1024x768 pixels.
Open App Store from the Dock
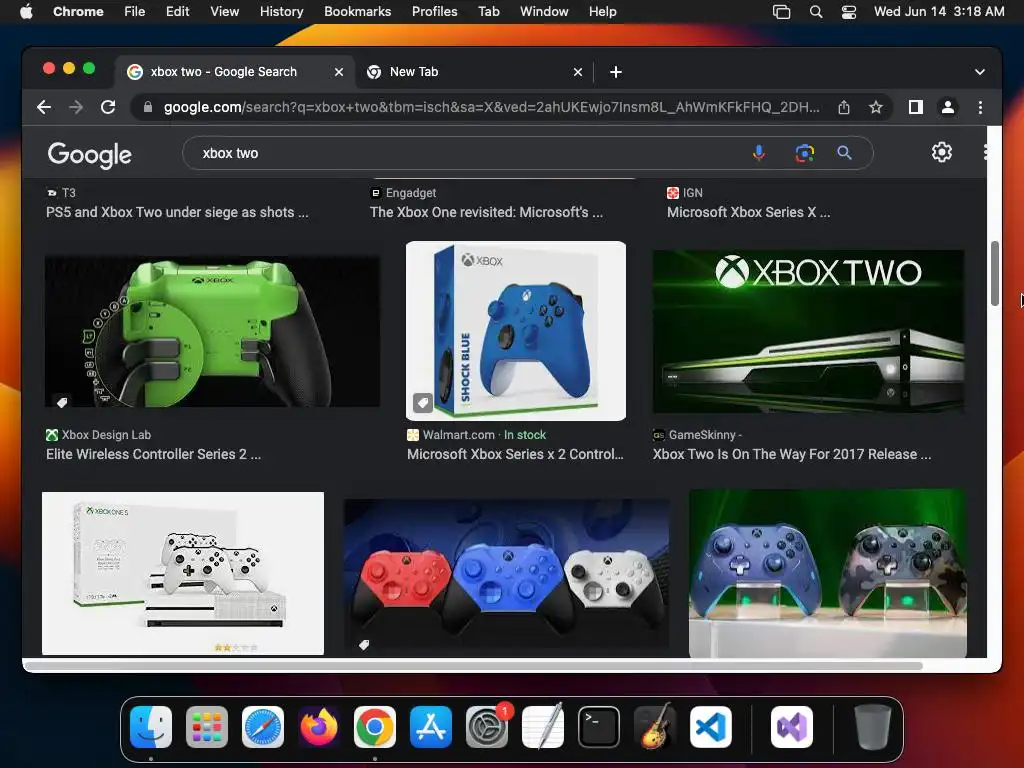431,727
